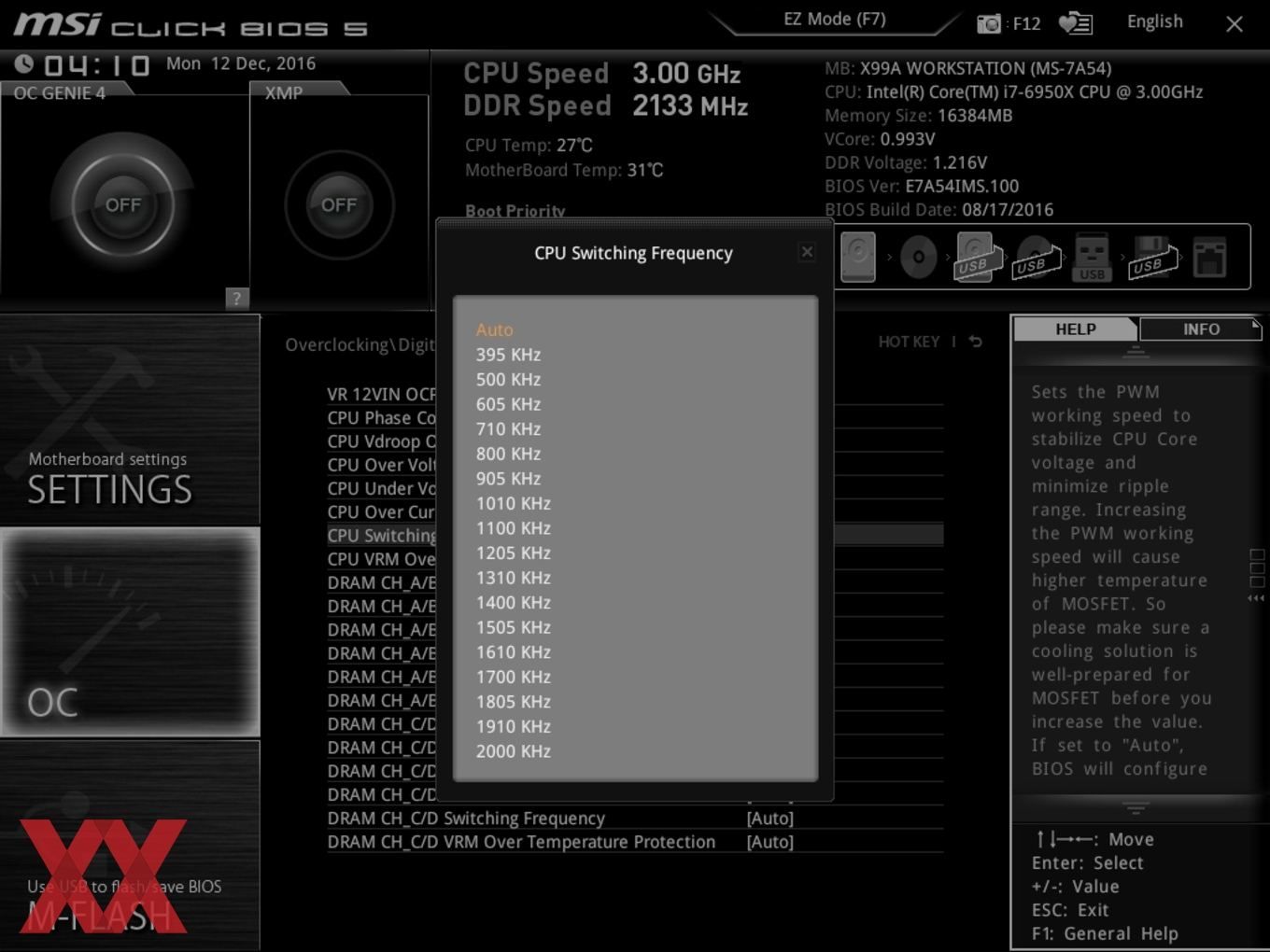Open the SETTINGS motherboard section
Image resolution: width=1270 pixels, height=952 pixels.
tap(130, 420)
